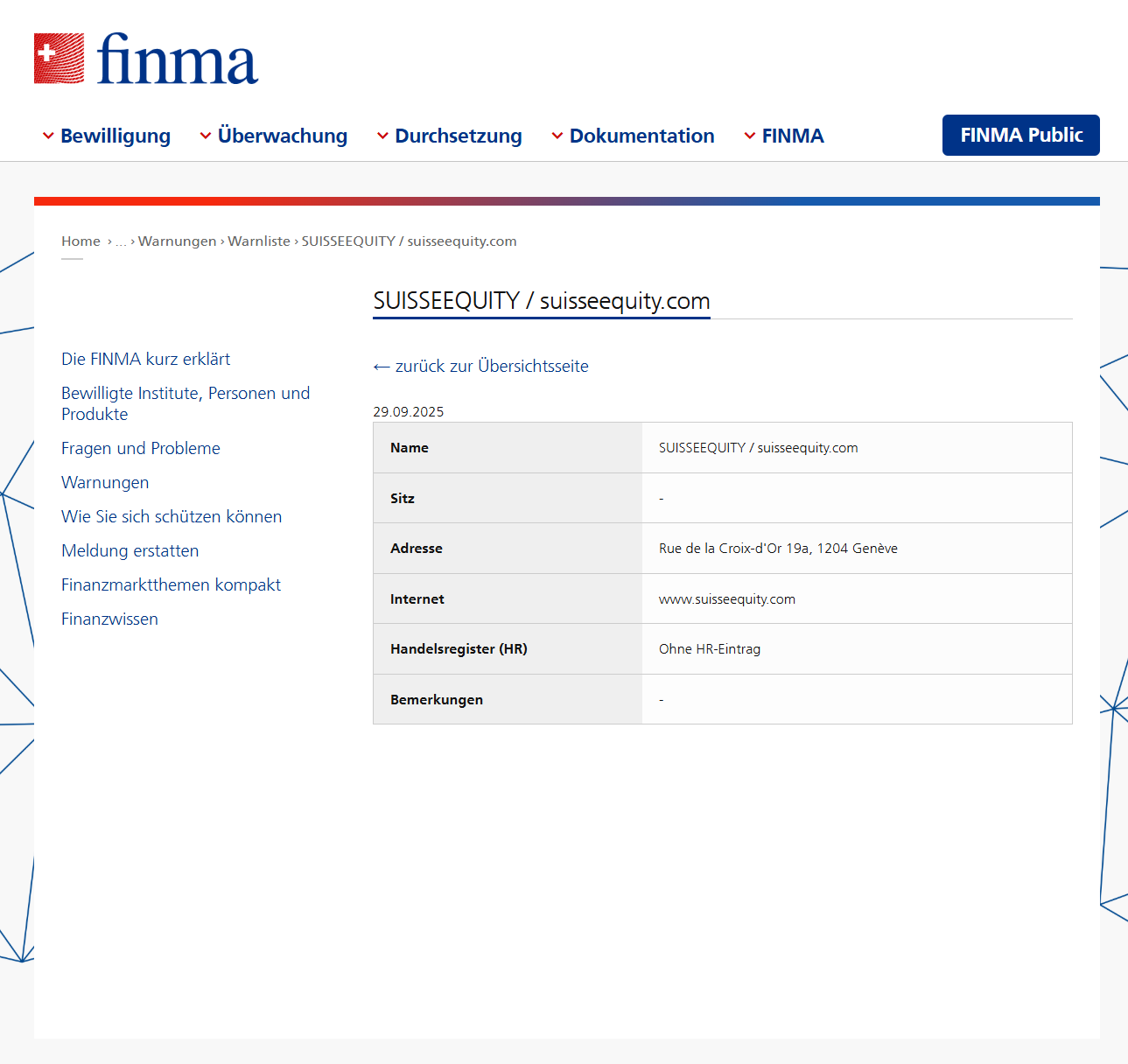Click the page heading SUISSEEQUITY / suisseequity.com

point(542,301)
